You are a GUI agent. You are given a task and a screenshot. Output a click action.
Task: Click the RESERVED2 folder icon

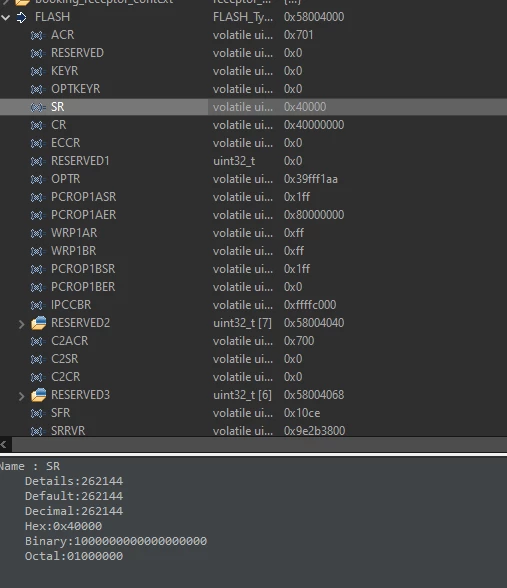38,323
